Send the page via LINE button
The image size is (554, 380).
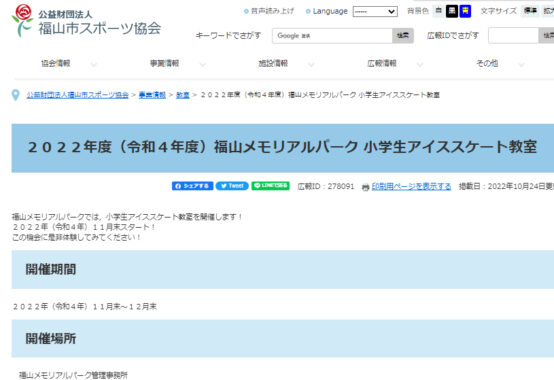point(271,186)
